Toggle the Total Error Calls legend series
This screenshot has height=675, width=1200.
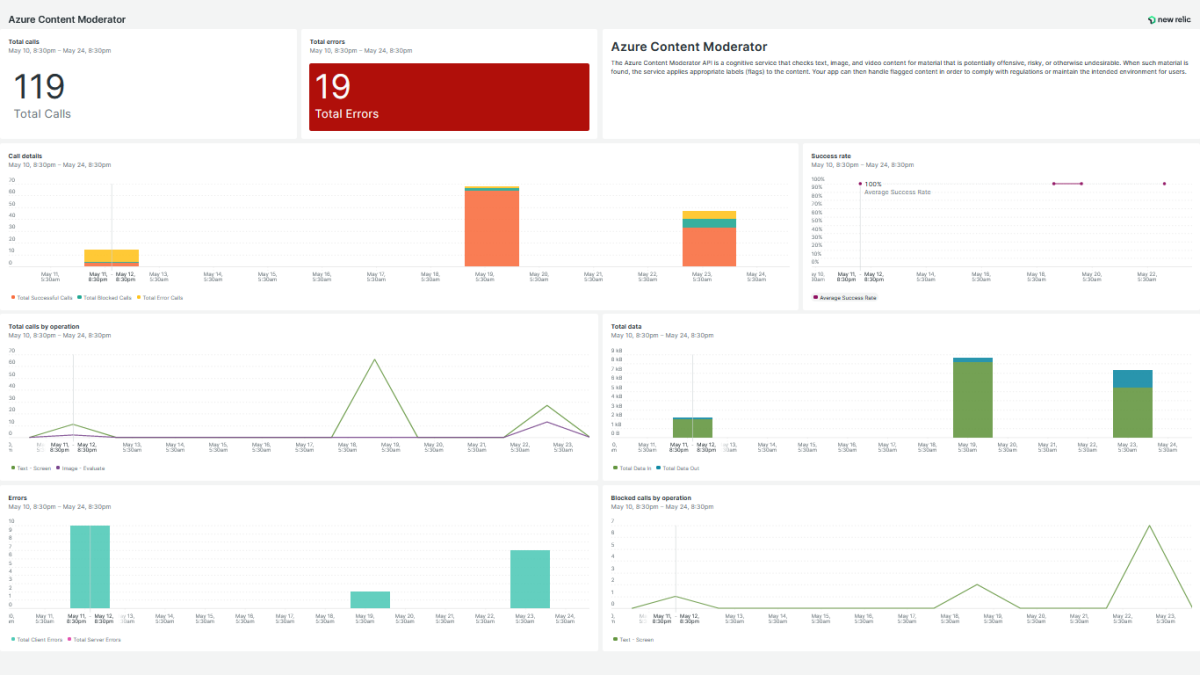point(159,297)
